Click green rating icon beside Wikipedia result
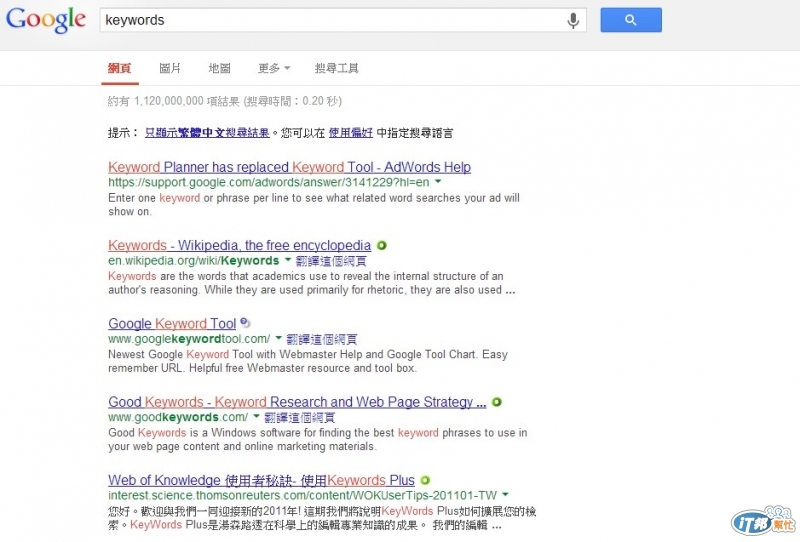800x542 pixels. click(382, 245)
